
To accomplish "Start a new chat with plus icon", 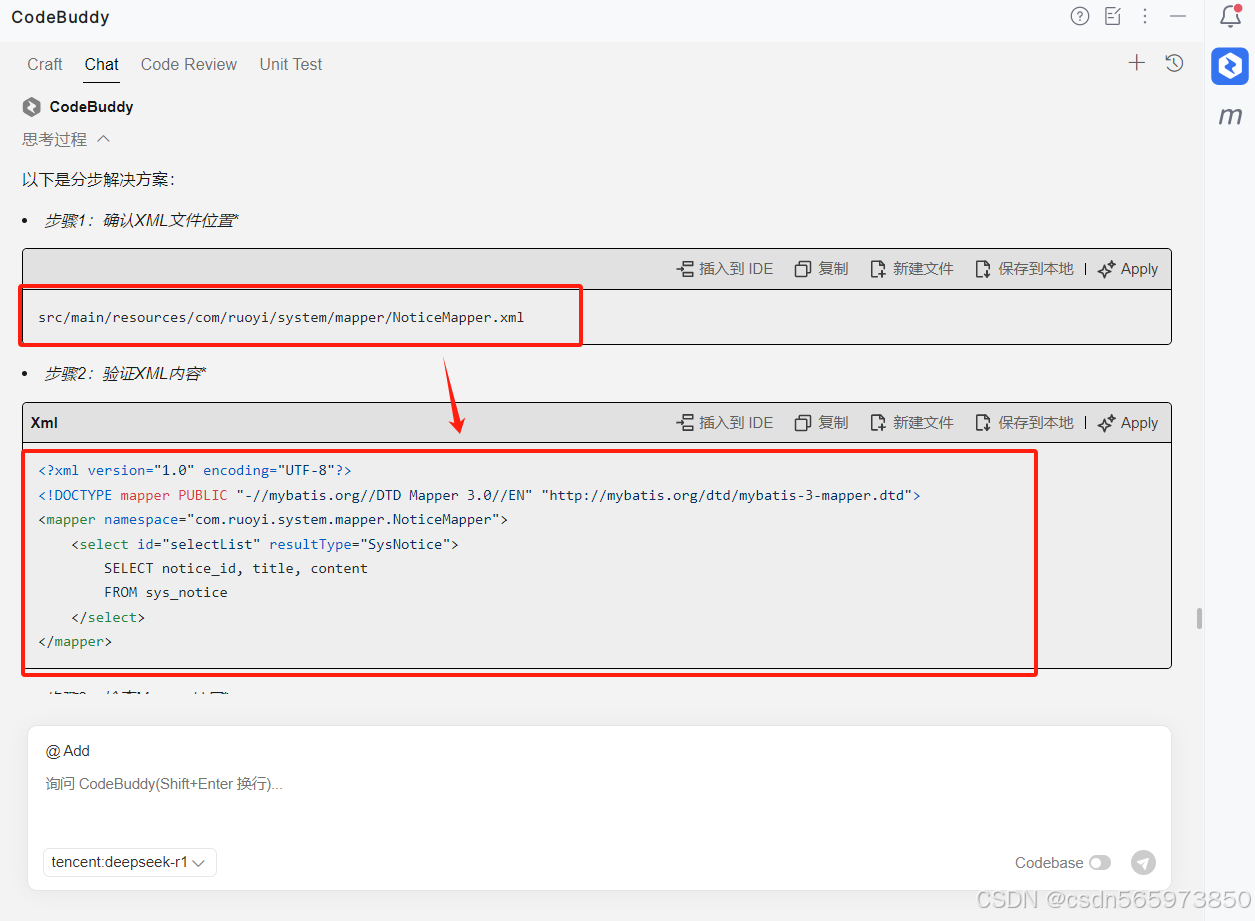I will (1137, 63).
